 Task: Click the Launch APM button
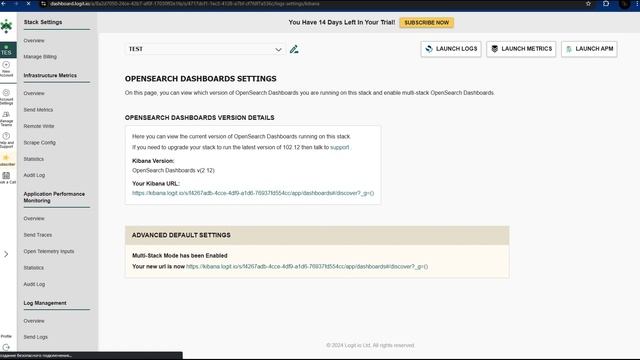pos(589,49)
